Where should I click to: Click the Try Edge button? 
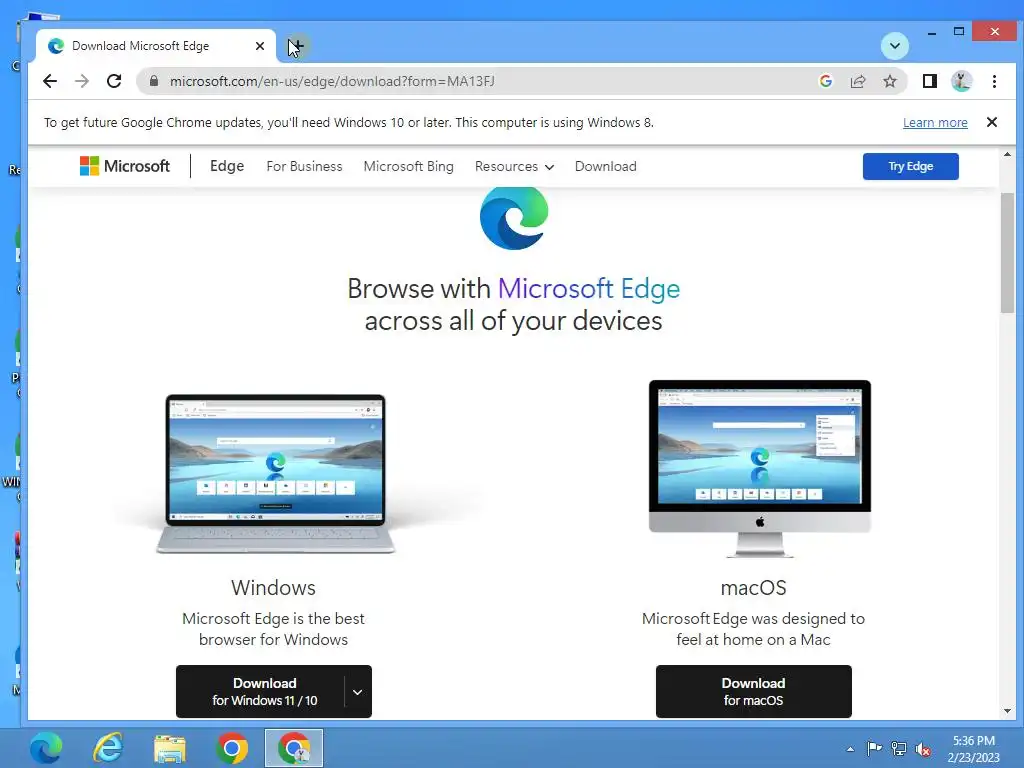910,166
